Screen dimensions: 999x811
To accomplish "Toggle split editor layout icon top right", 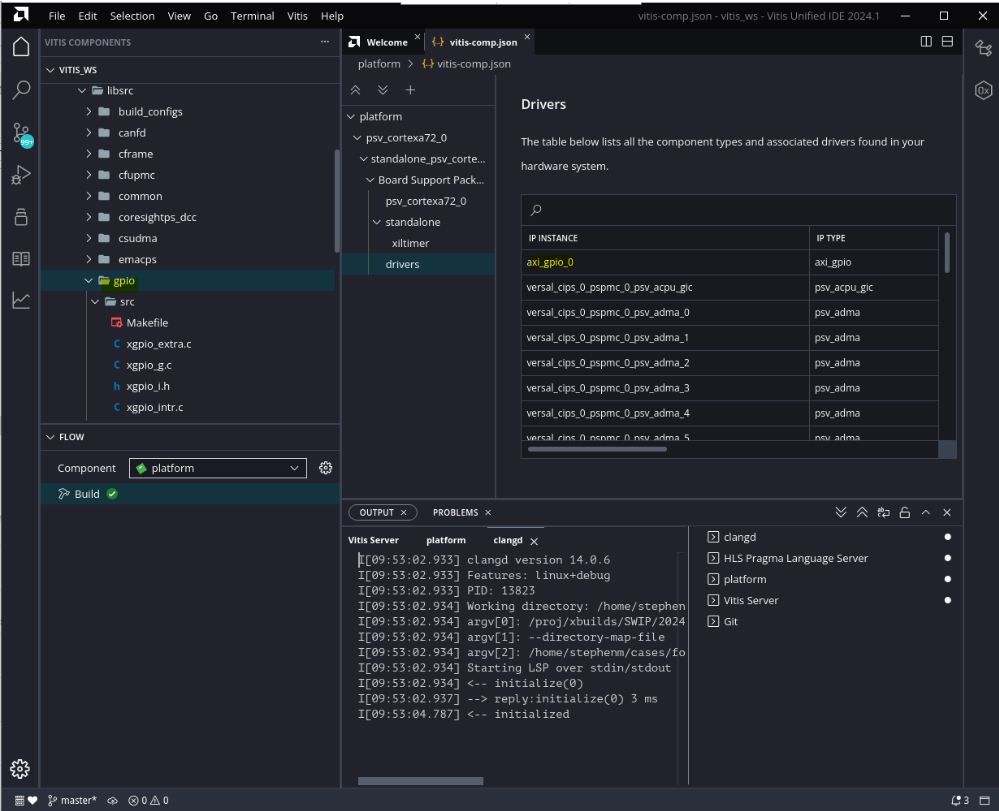I will pyautogui.click(x=926, y=42).
